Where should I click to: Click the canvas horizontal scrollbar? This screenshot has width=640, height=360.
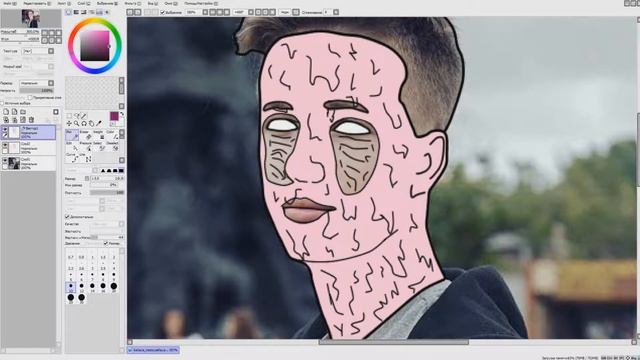393,342
